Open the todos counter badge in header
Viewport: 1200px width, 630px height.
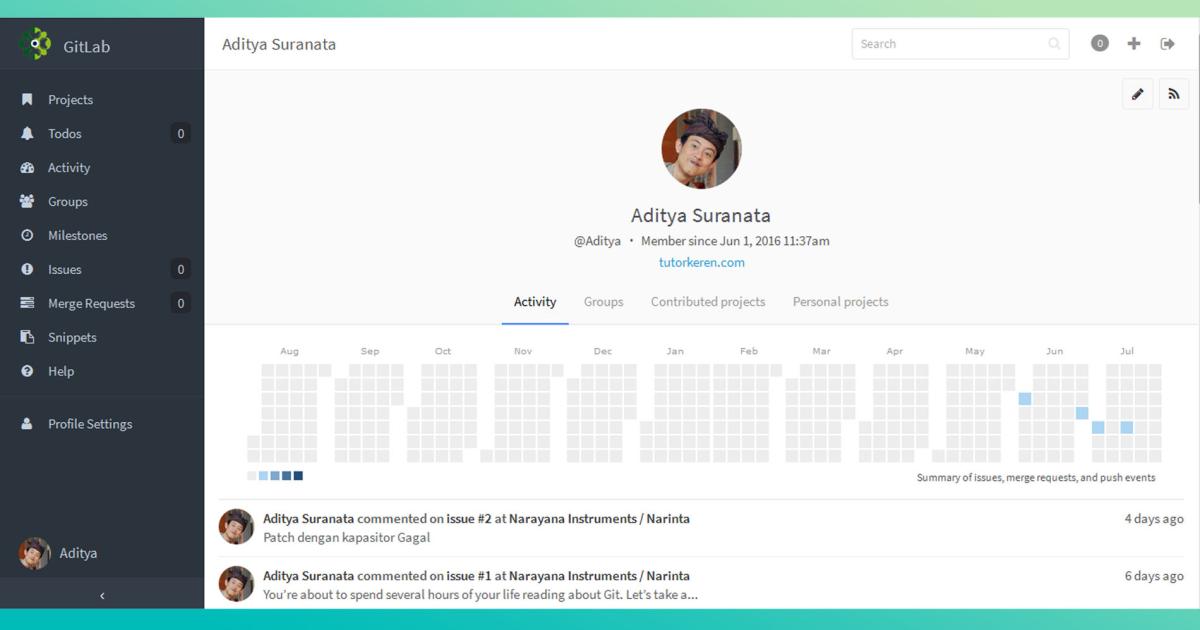1100,43
